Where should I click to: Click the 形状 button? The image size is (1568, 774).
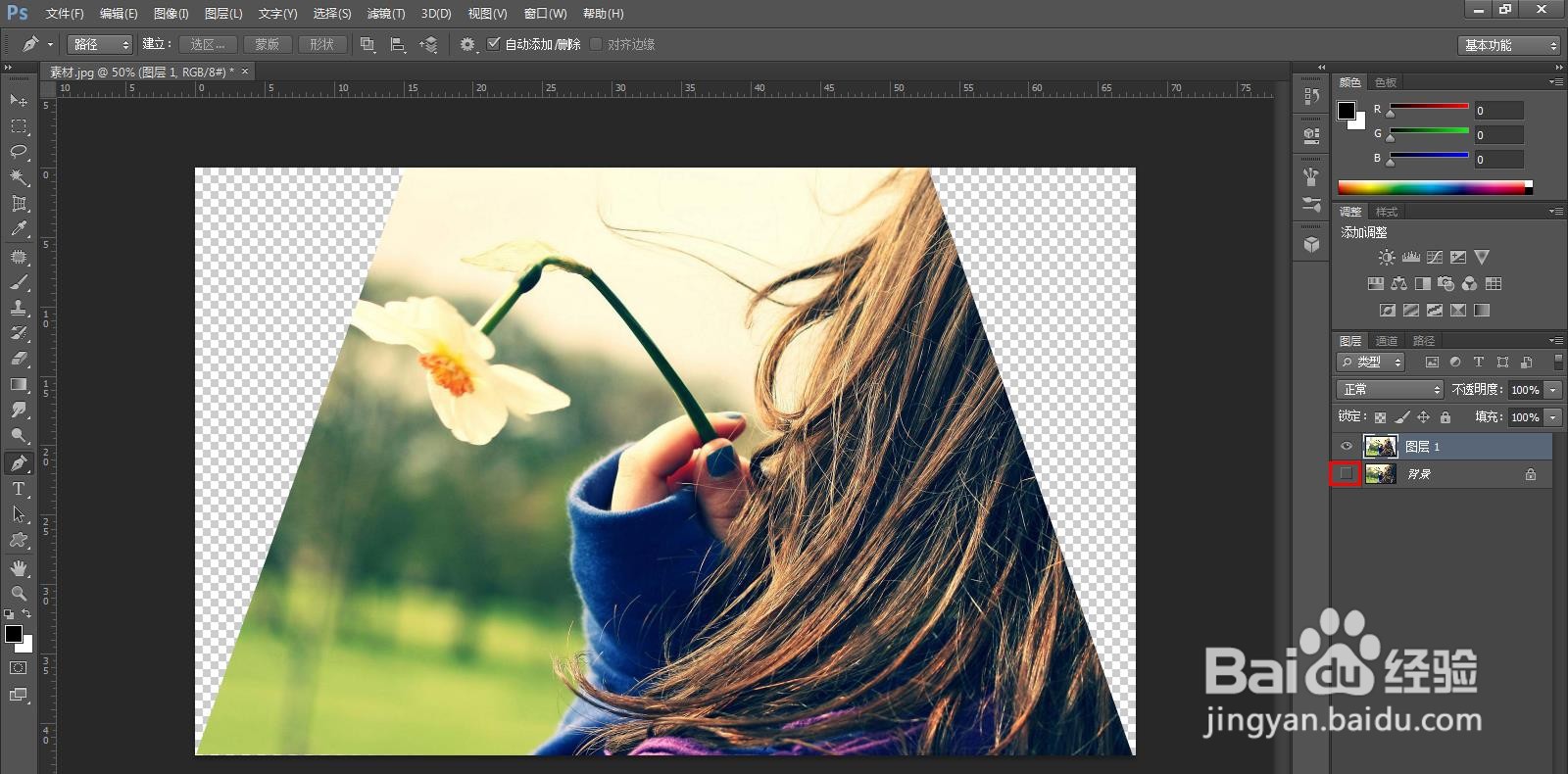coord(321,44)
